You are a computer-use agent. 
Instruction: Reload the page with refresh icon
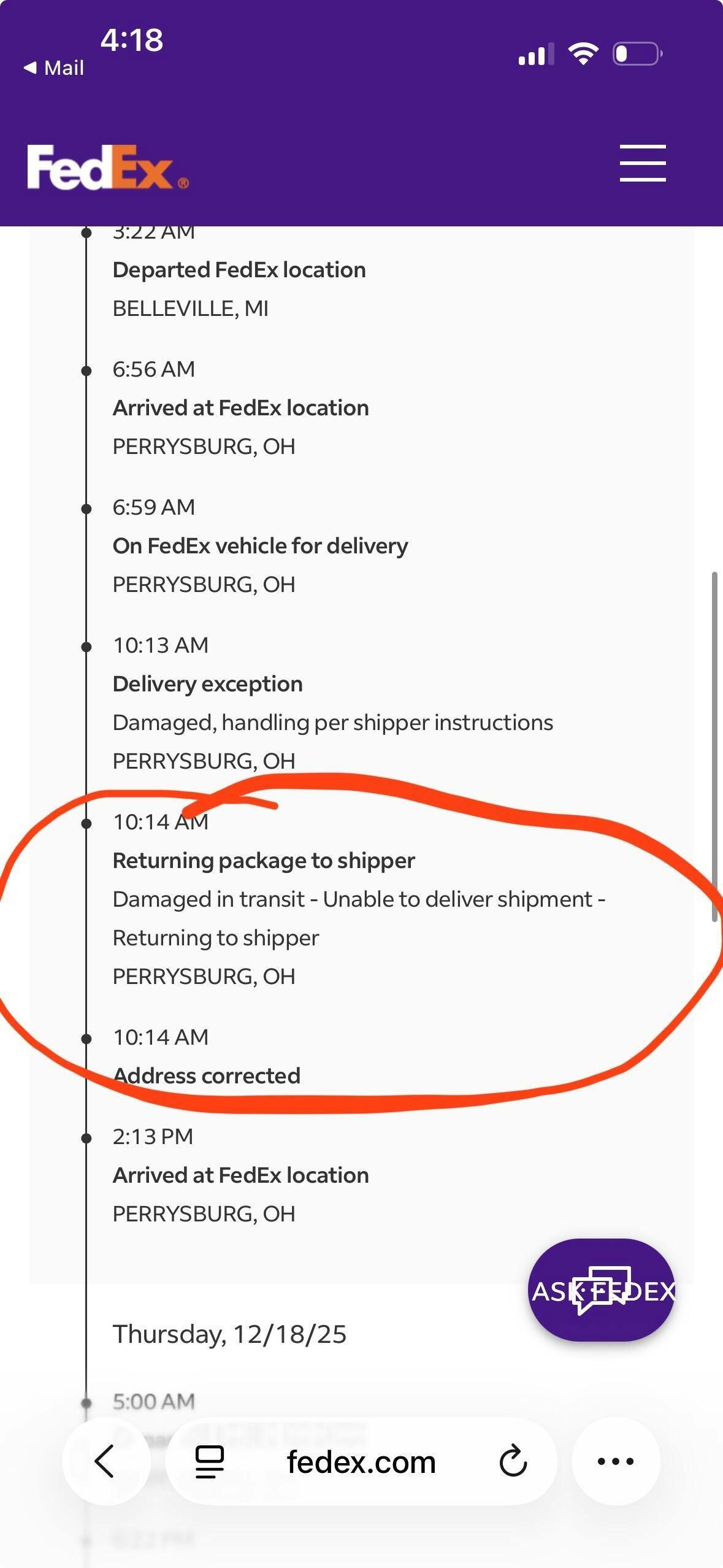[513, 1461]
